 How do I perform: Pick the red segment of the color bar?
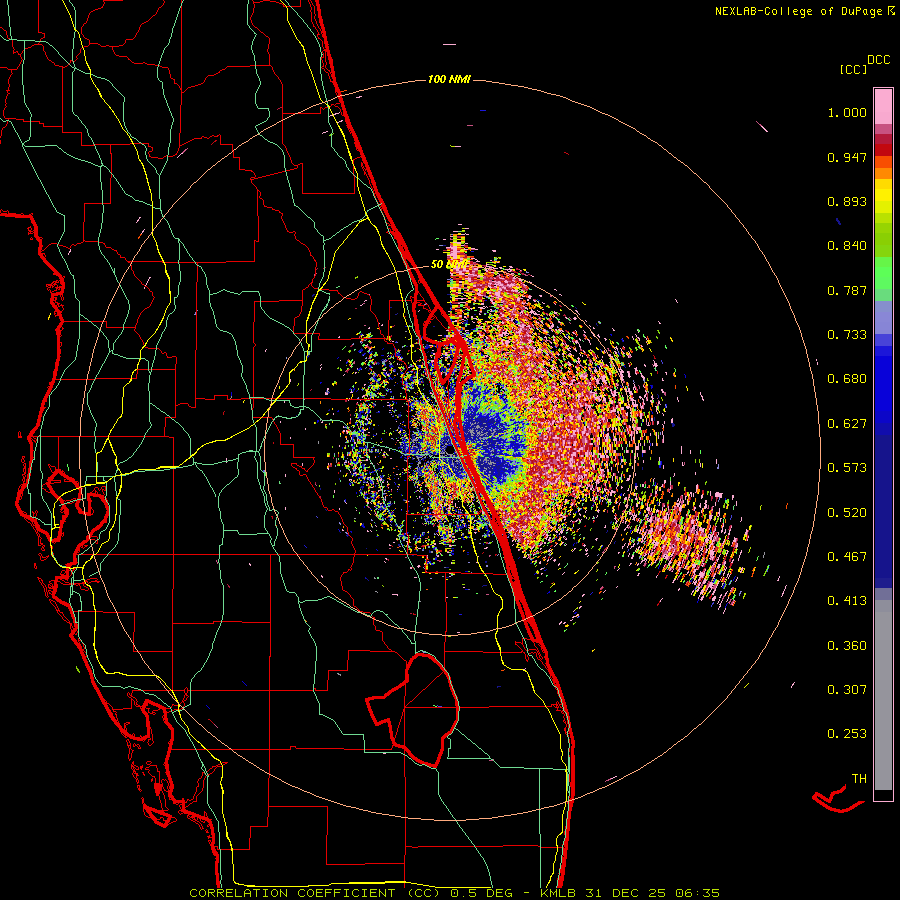click(883, 150)
